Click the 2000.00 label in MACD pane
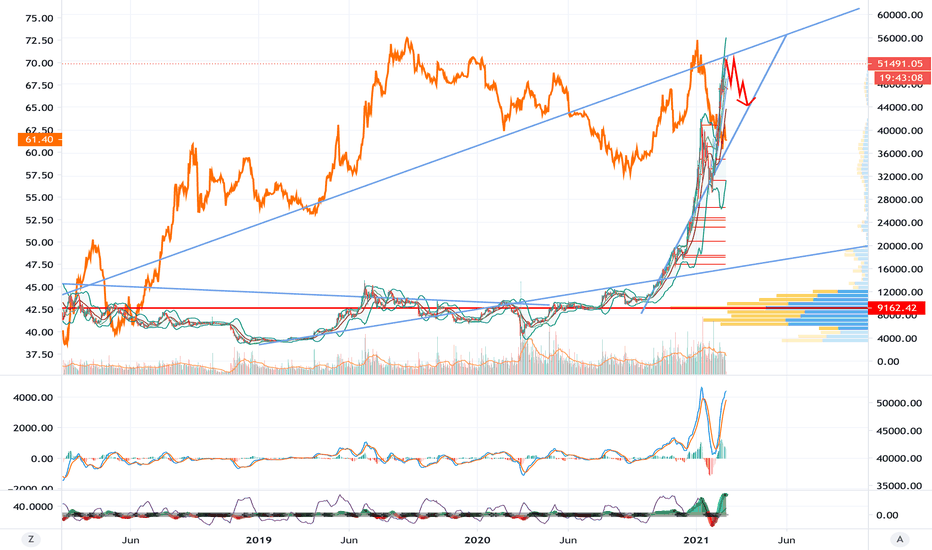 point(33,428)
